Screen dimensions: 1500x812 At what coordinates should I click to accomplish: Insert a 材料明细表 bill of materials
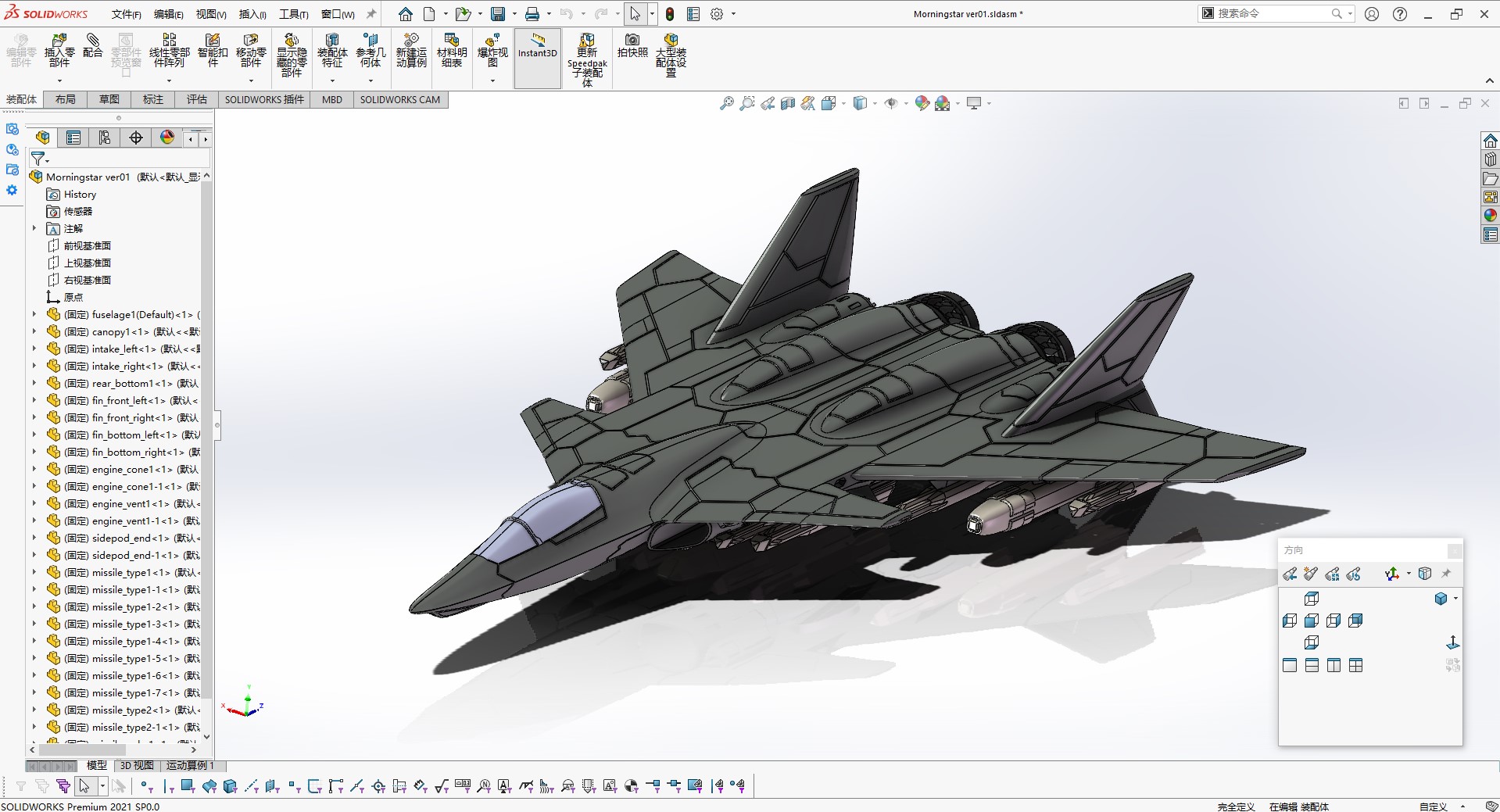coord(451,52)
